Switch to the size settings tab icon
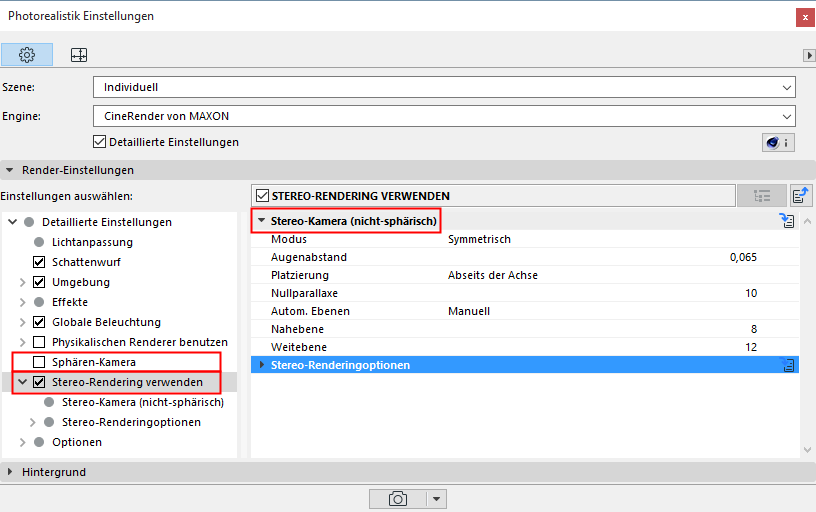The image size is (816, 512). (x=79, y=55)
